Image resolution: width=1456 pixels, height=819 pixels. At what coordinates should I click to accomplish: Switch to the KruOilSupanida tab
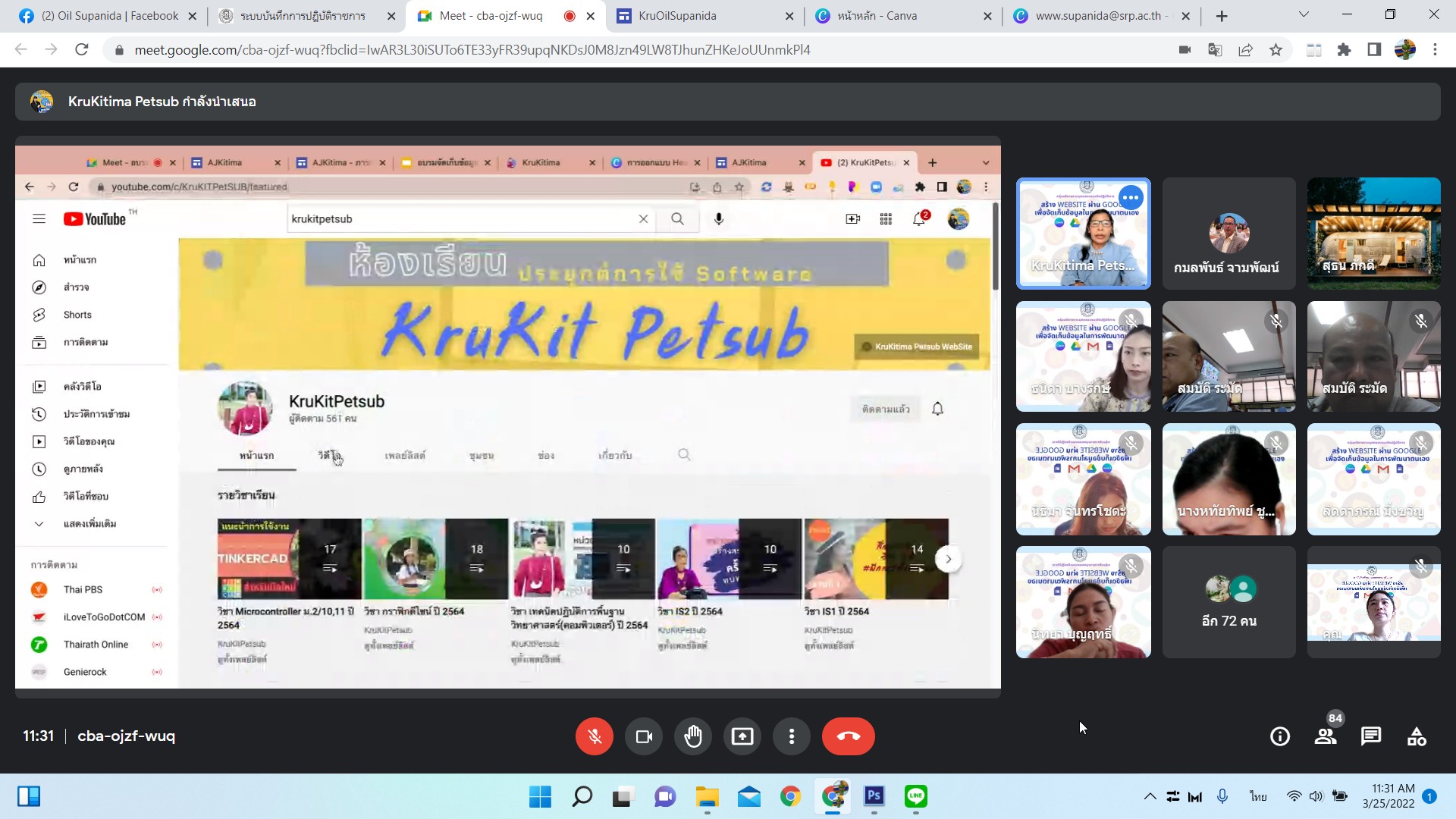677,16
